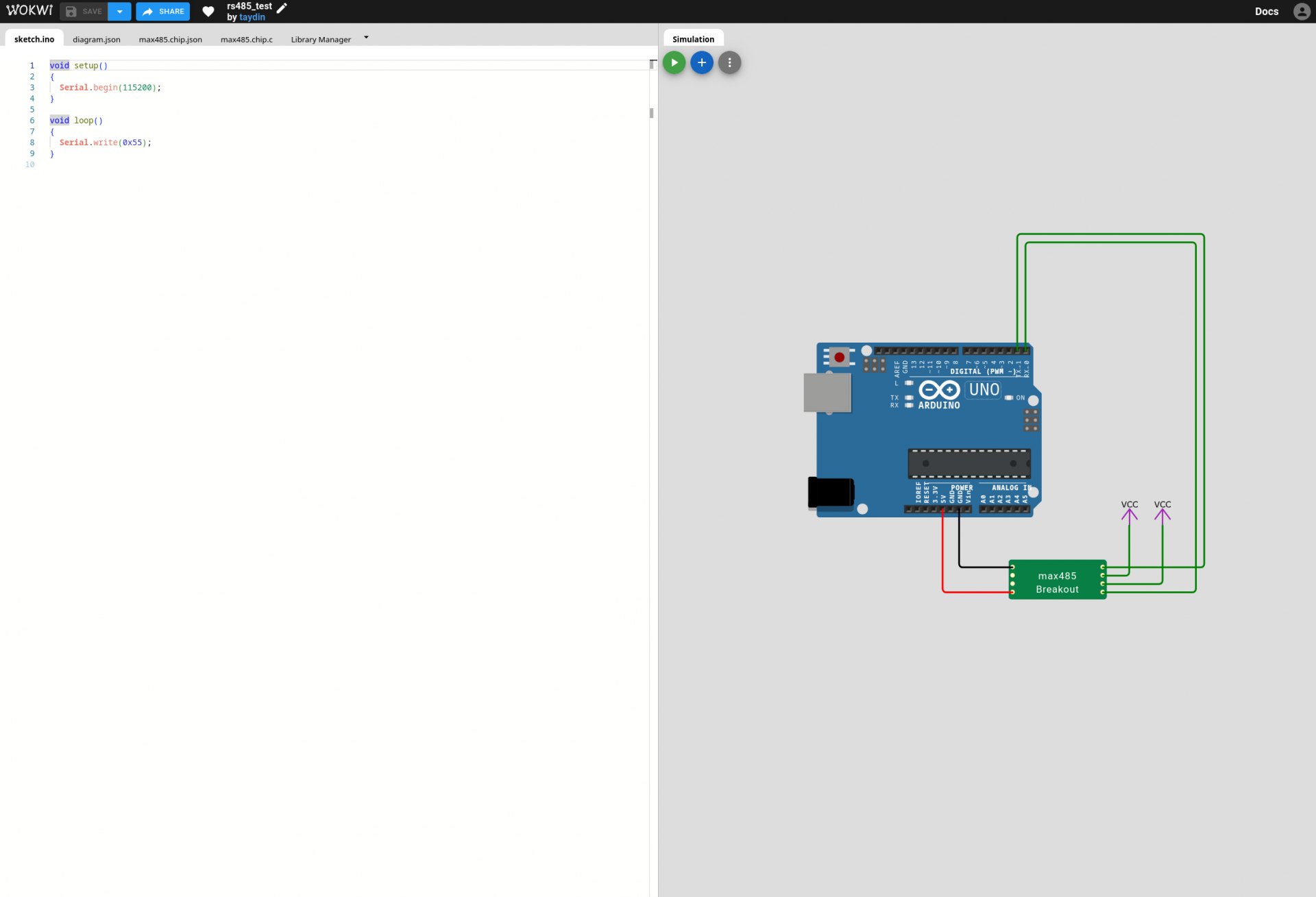Start the simulation with play button
This screenshot has width=1316, height=897.
[674, 62]
